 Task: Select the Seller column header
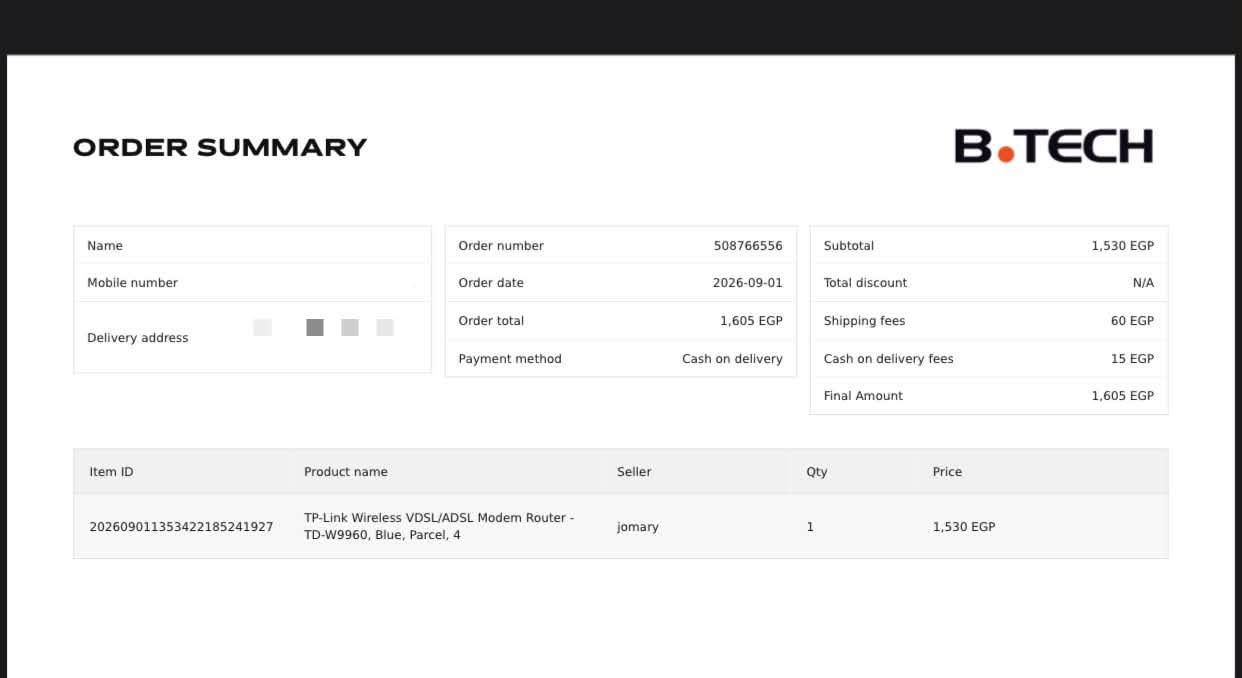coord(634,472)
